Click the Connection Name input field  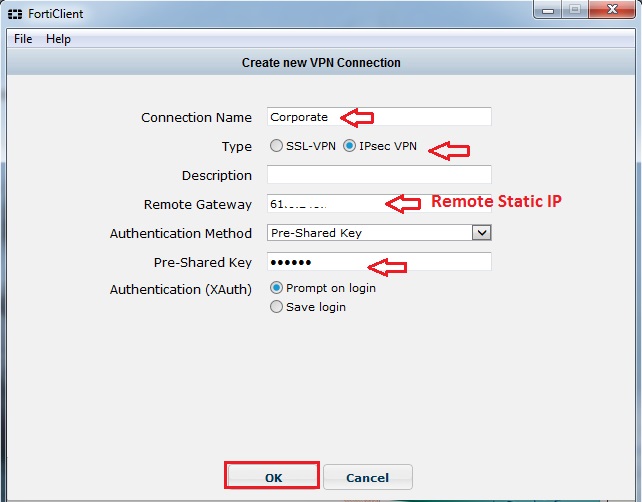pyautogui.click(x=379, y=117)
